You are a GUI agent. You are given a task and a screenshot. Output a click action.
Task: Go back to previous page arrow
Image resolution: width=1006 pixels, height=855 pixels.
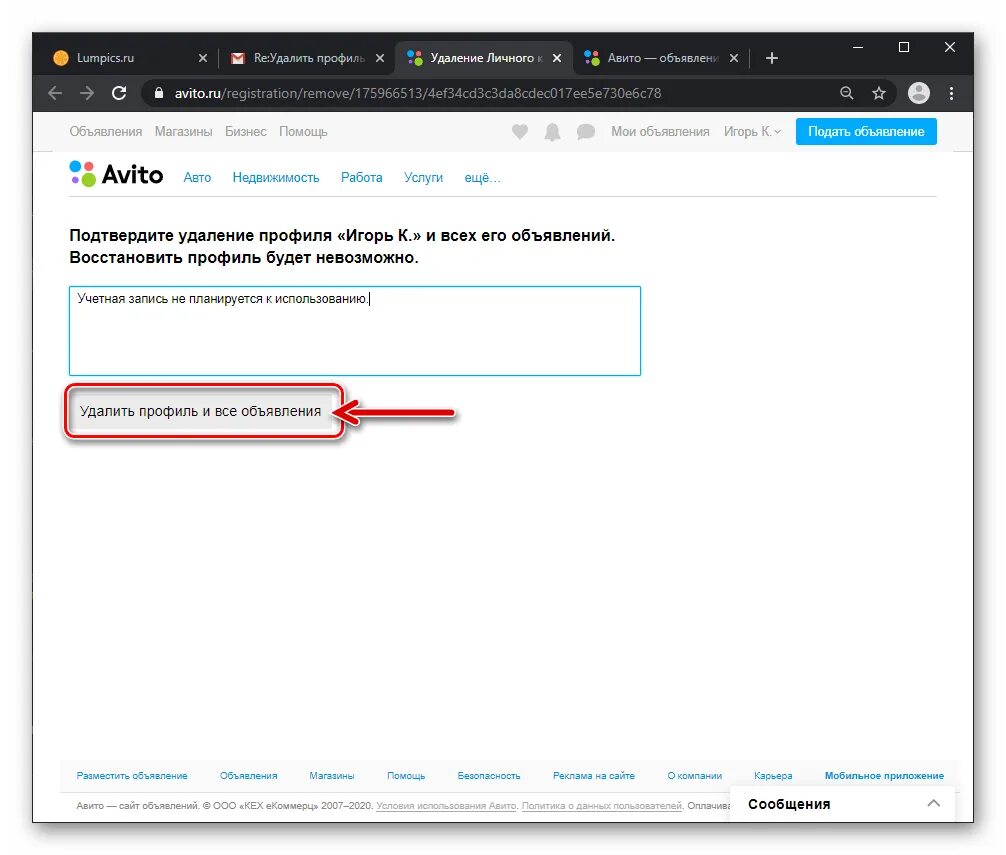[55, 93]
